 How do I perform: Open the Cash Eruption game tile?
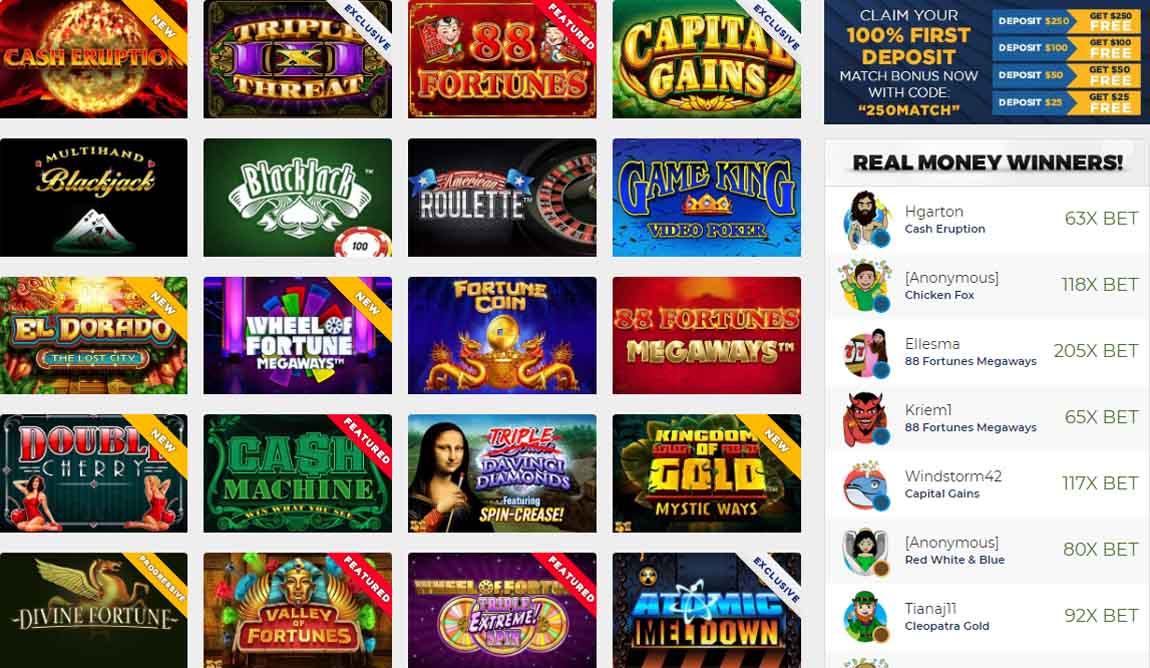tap(93, 59)
